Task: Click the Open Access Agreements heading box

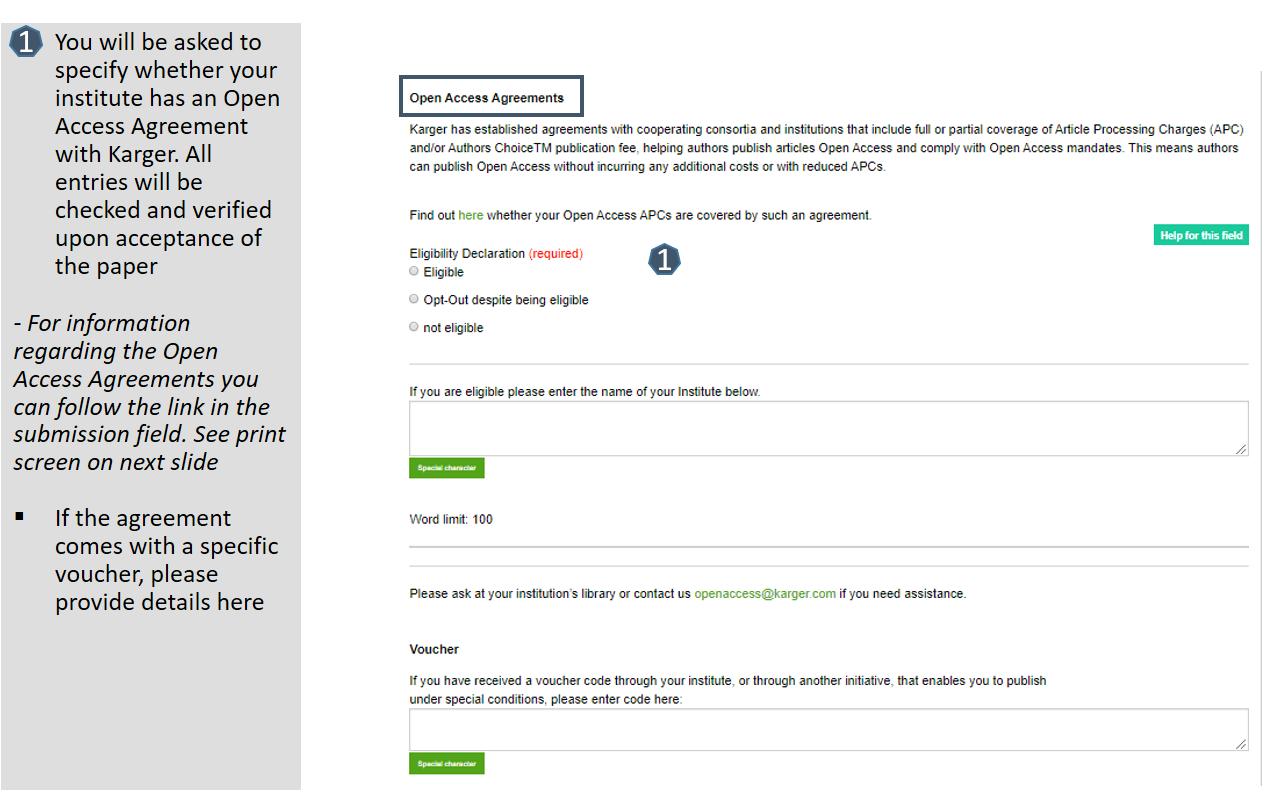Action: click(x=491, y=97)
